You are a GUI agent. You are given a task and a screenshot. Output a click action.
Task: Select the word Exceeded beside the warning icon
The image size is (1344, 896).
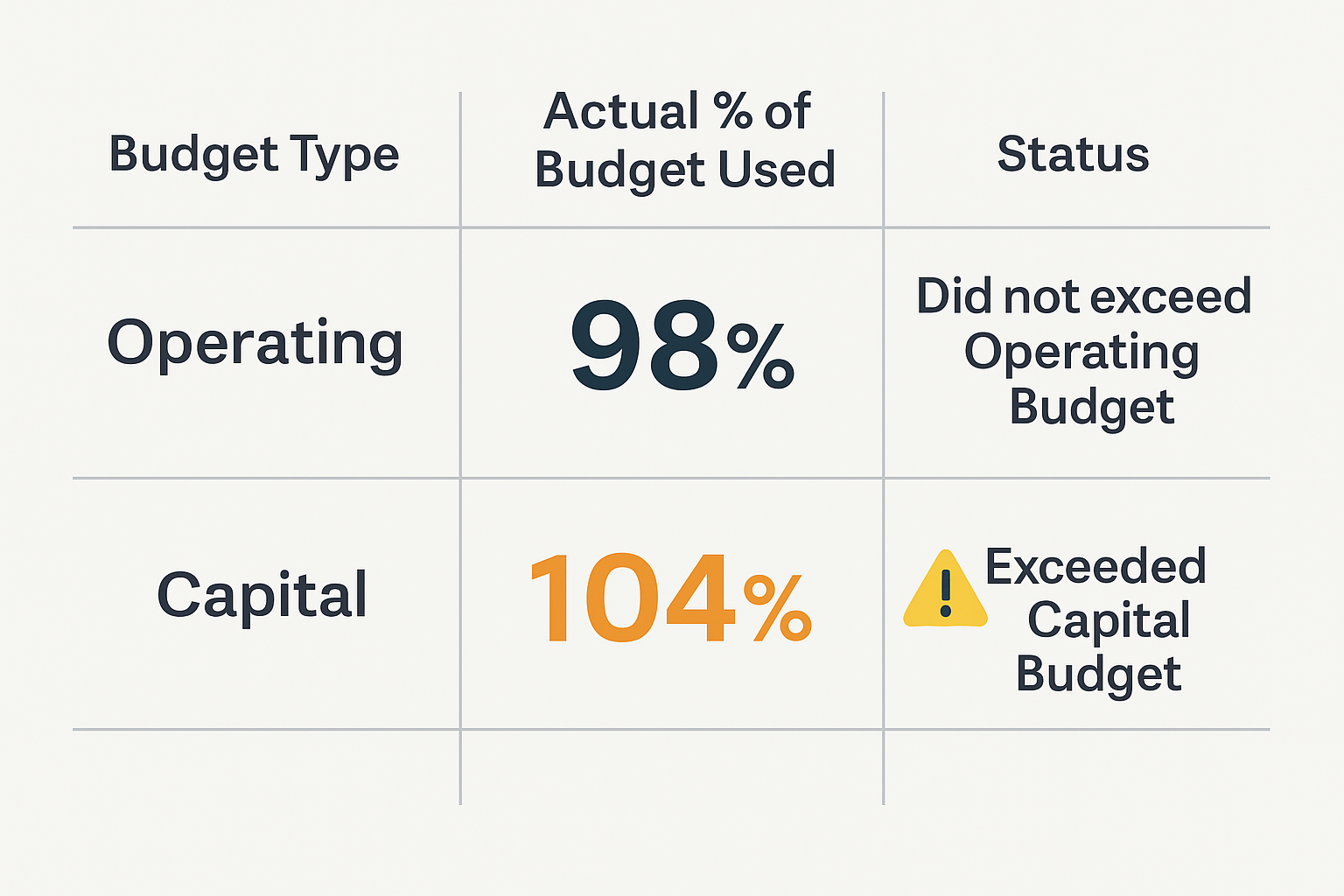coord(1096,566)
